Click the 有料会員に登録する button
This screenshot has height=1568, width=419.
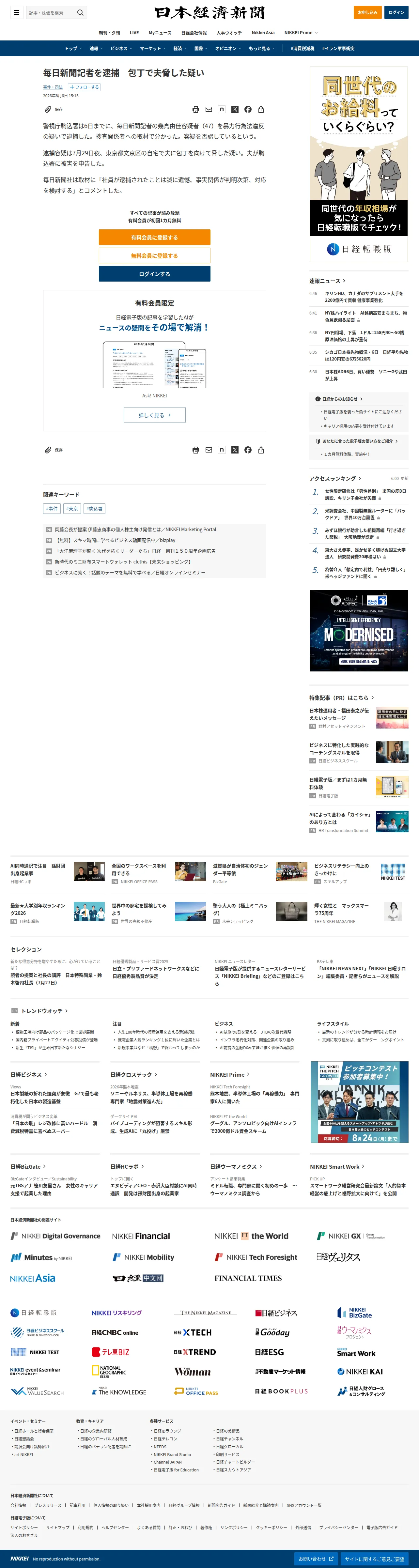(155, 238)
